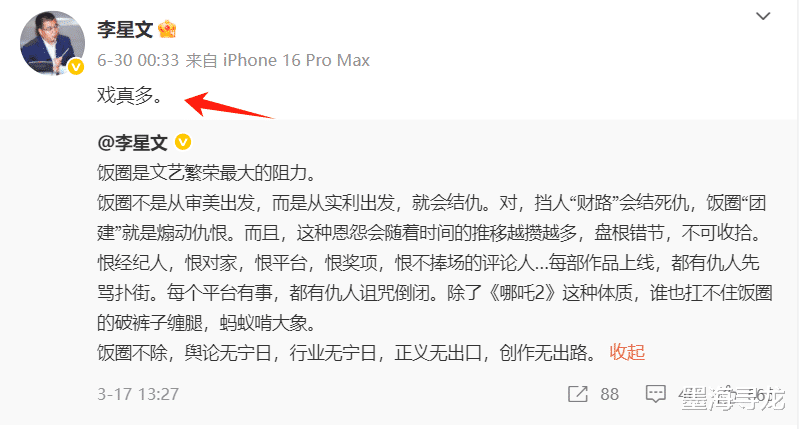Open comments via the speech bubble icon

pyautogui.click(x=656, y=394)
